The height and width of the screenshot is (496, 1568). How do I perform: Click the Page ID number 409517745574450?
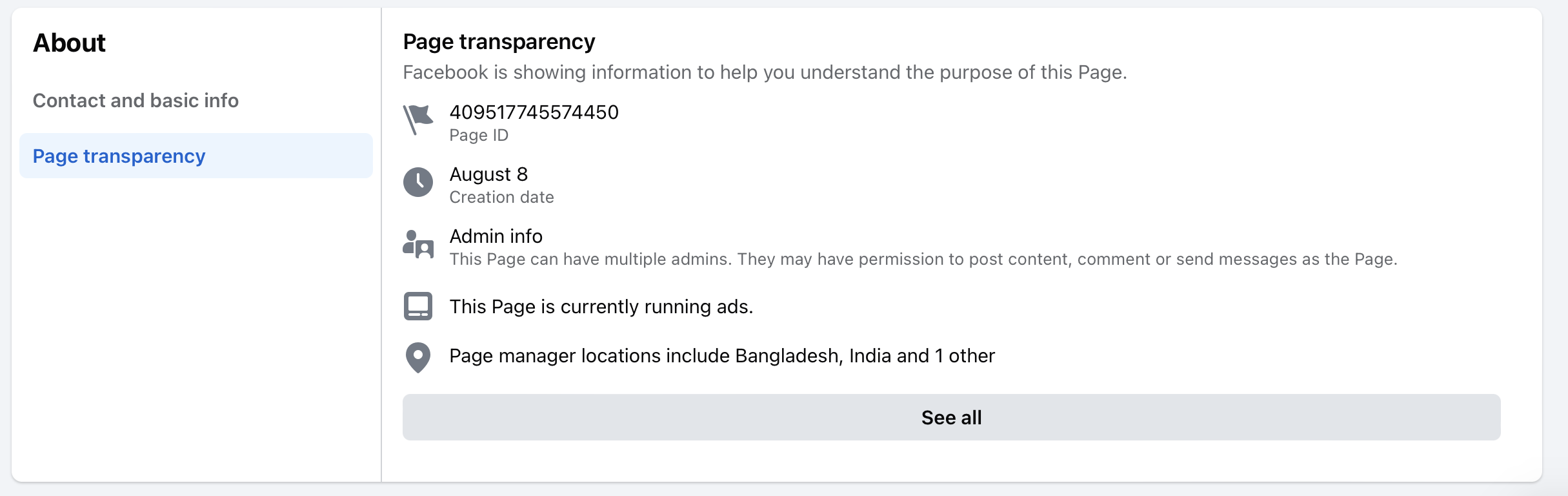coord(534,112)
